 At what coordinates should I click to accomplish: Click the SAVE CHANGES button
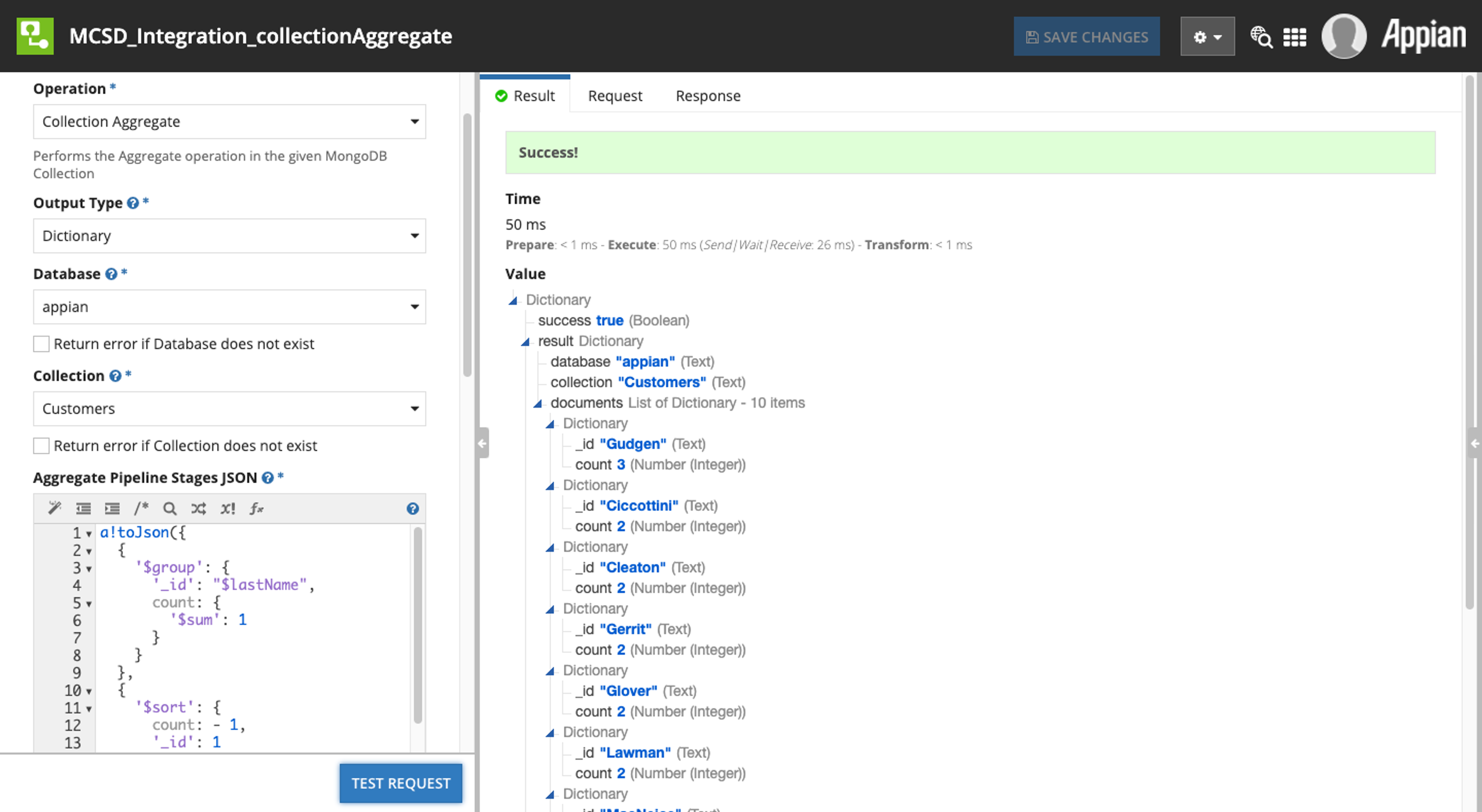1086,37
